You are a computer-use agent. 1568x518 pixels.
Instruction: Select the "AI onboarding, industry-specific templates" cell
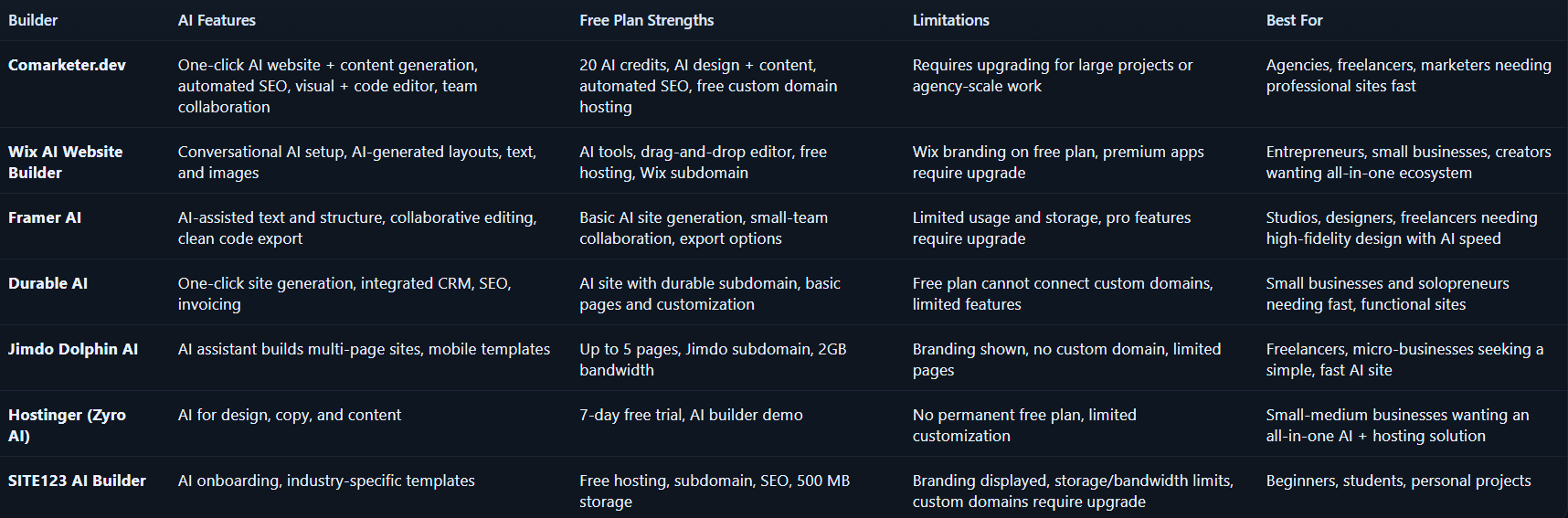point(326,481)
